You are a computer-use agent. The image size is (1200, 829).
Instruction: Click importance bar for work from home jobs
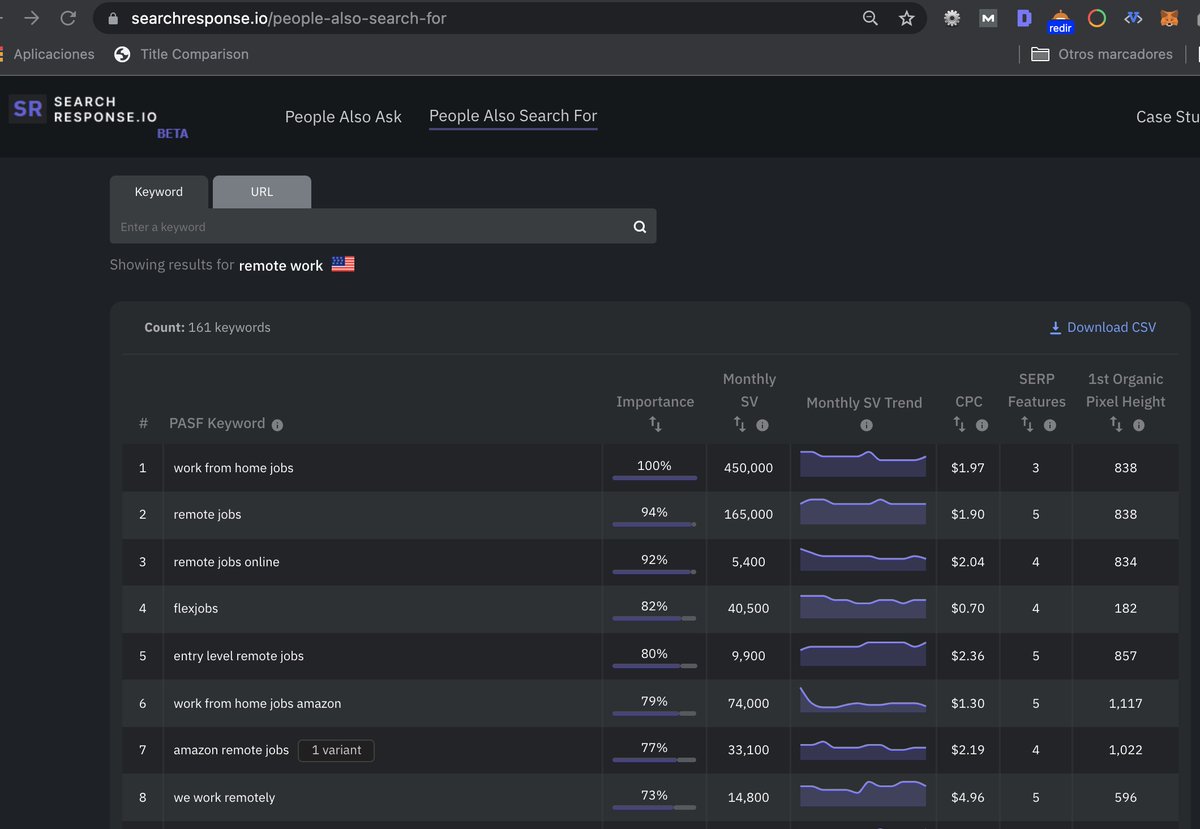[x=655, y=478]
